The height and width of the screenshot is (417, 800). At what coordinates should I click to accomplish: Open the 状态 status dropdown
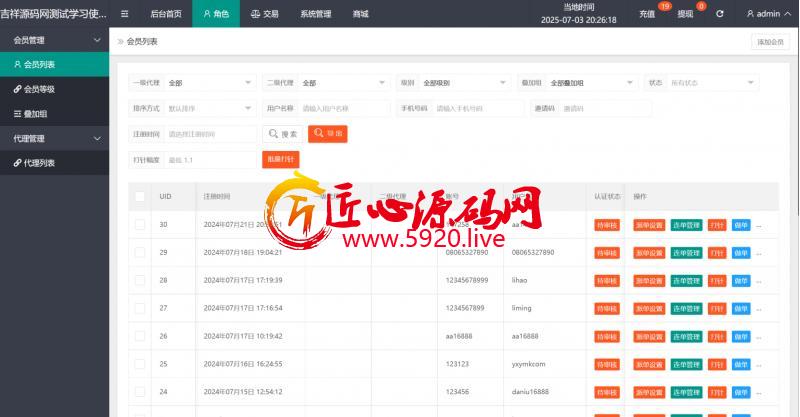(x=712, y=82)
